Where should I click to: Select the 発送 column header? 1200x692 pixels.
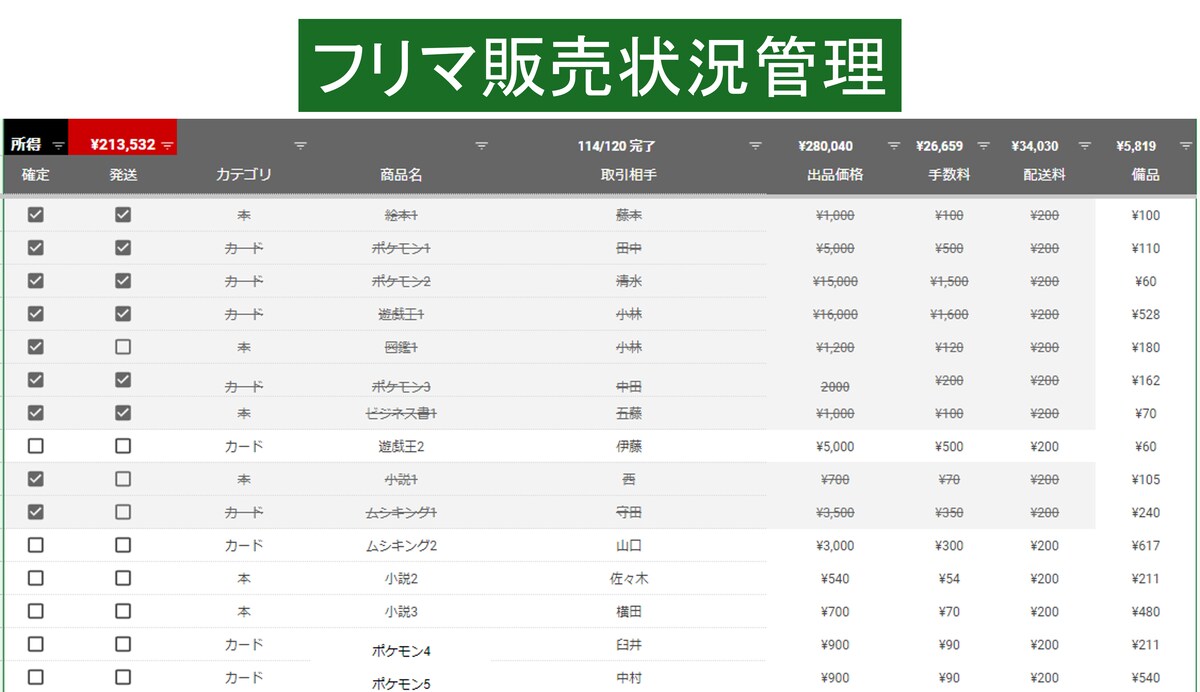[x=123, y=175]
